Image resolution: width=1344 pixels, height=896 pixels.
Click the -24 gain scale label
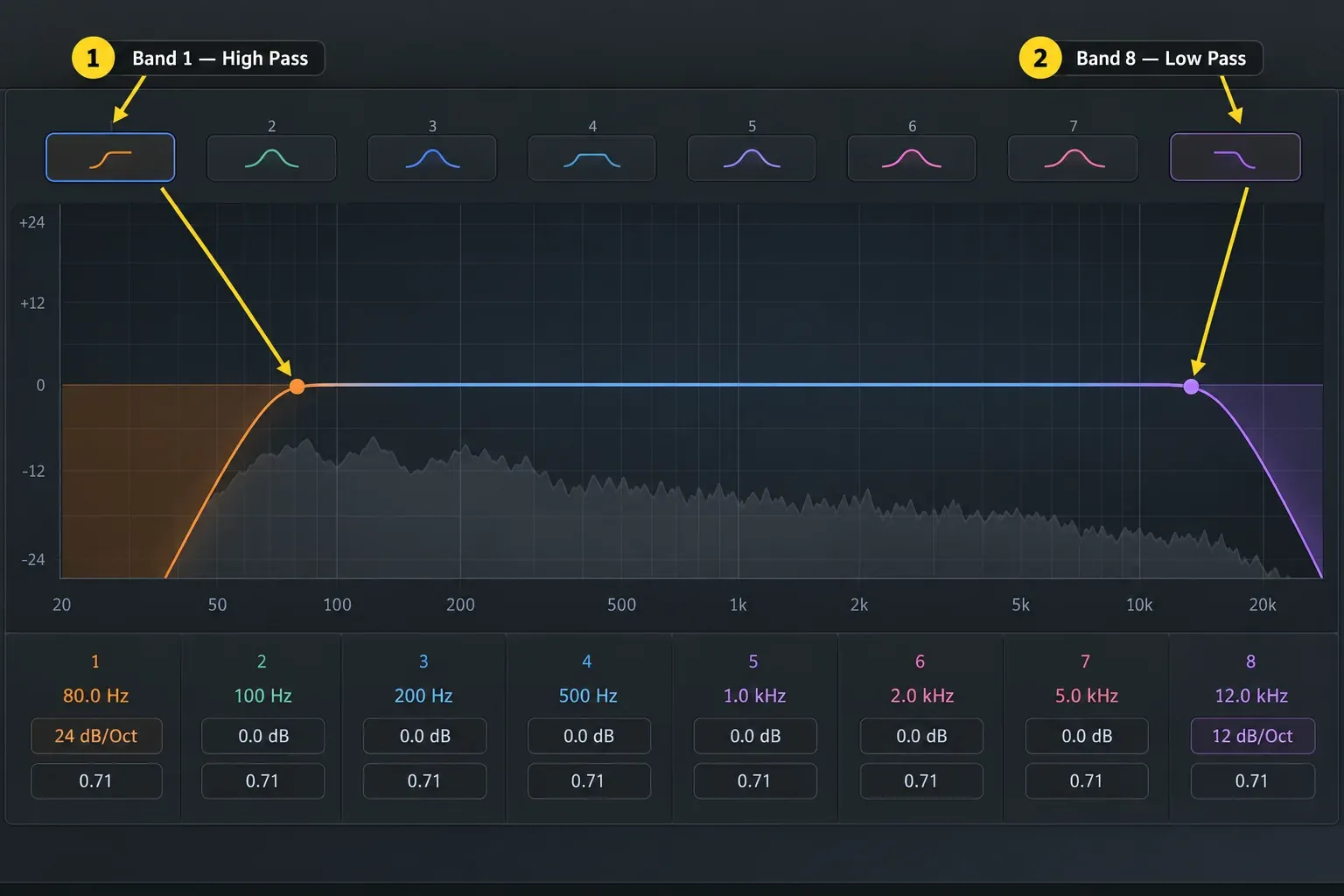pos(33,559)
